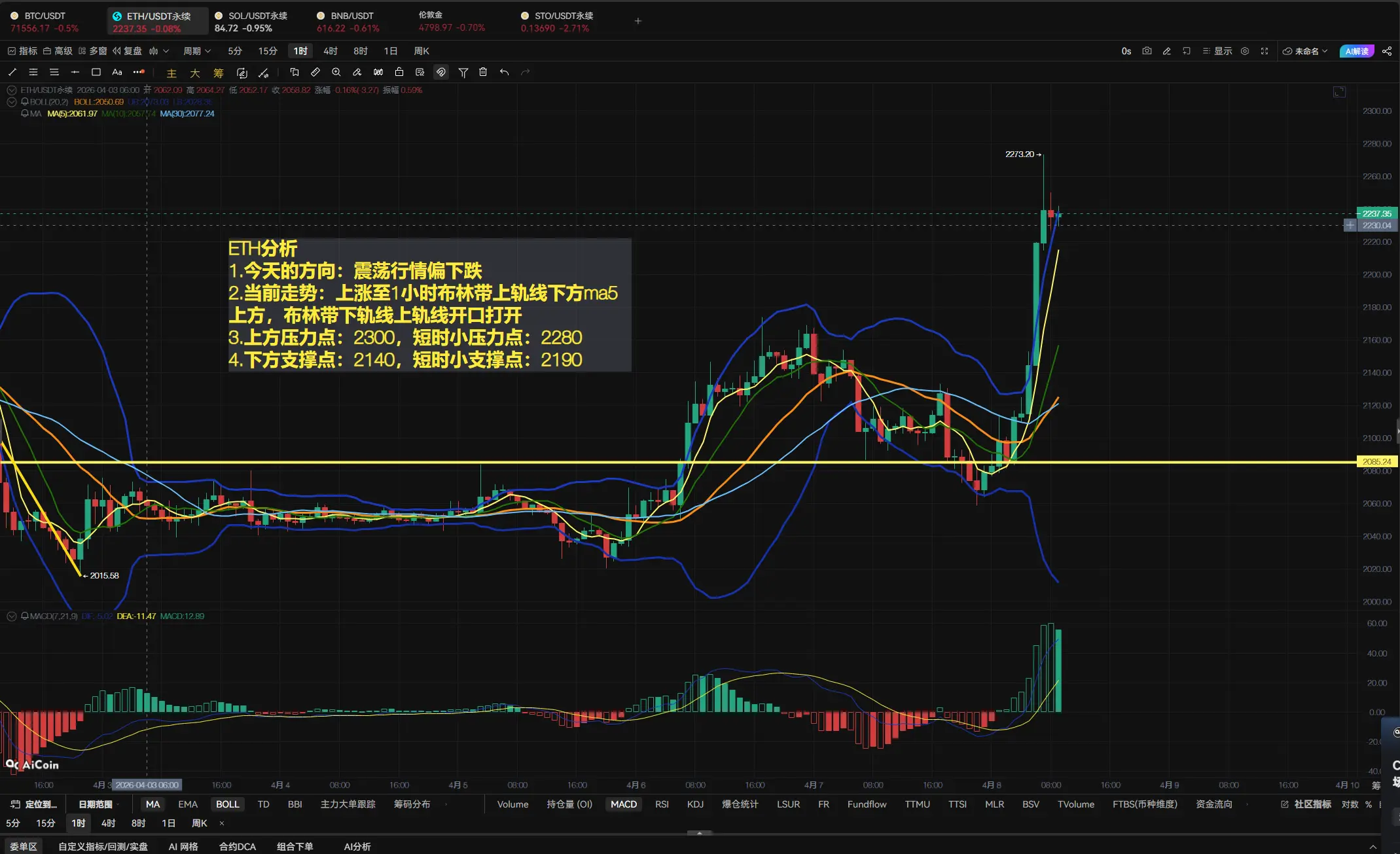Toggle the MACD indicator legend circle

tap(12, 616)
